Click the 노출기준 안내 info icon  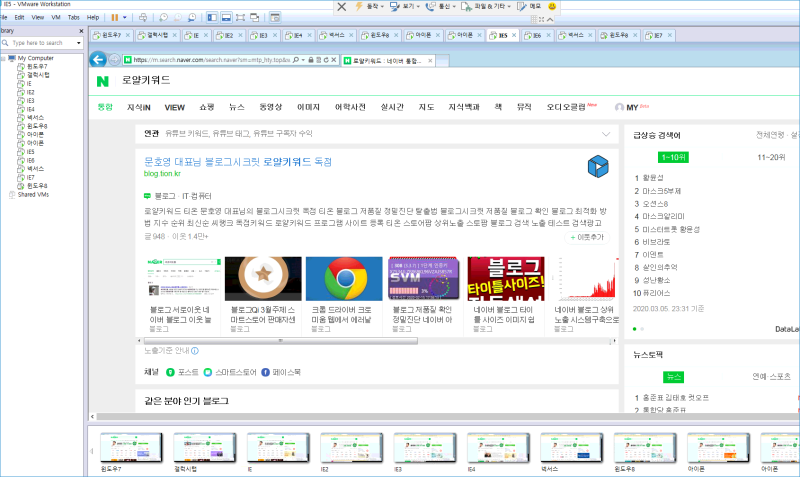pyautogui.click(x=195, y=350)
